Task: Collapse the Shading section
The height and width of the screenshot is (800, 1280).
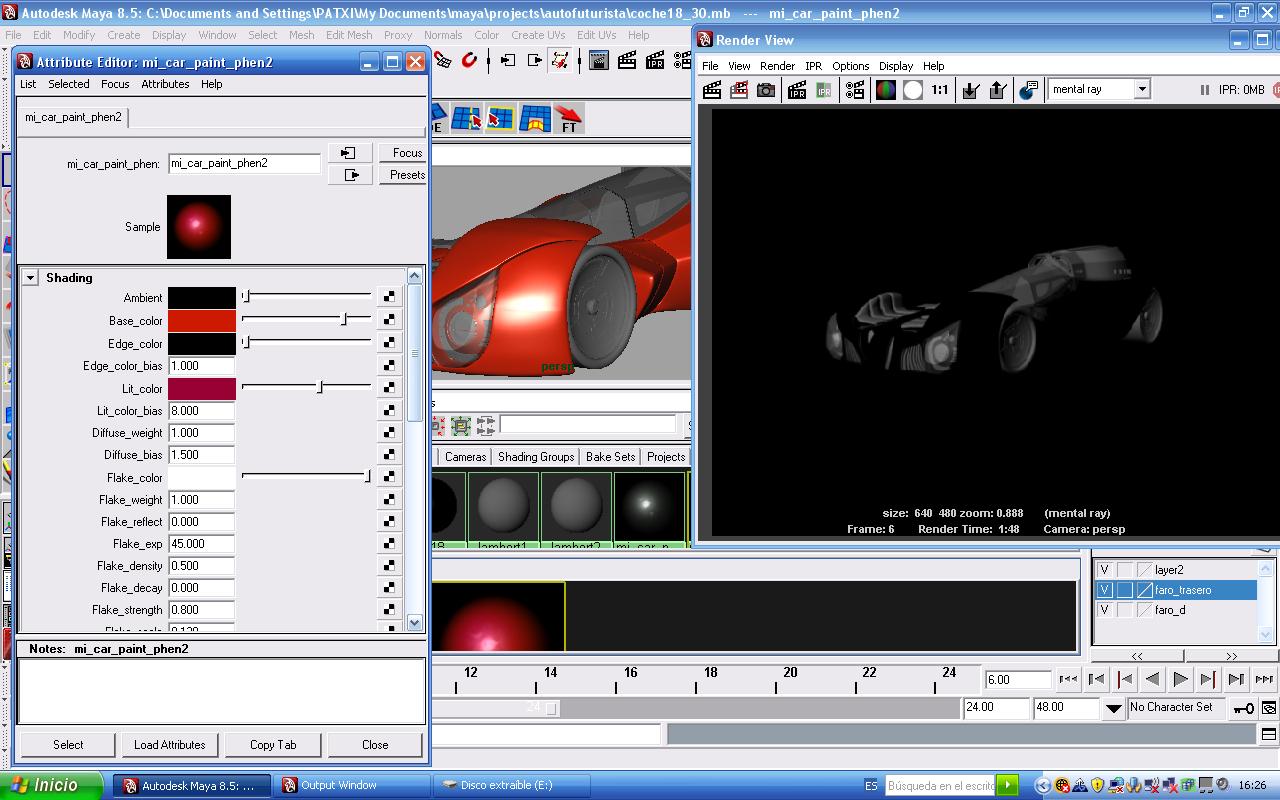Action: [30, 278]
